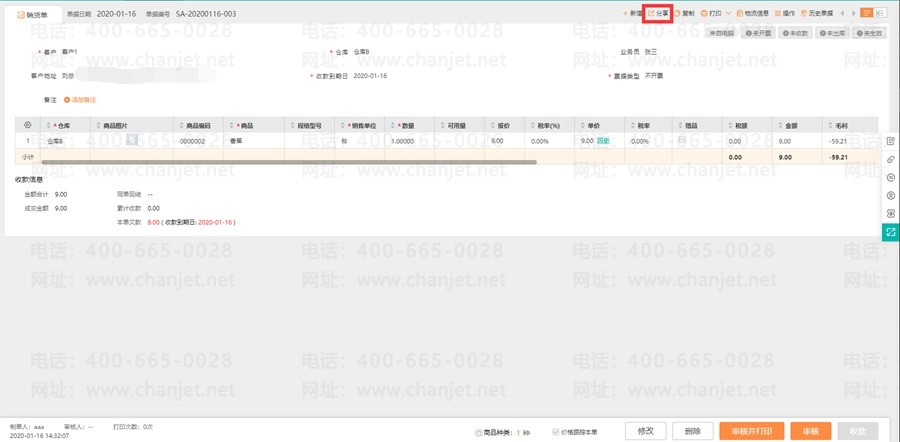Open 历史单据 (history documents)

click(816, 13)
